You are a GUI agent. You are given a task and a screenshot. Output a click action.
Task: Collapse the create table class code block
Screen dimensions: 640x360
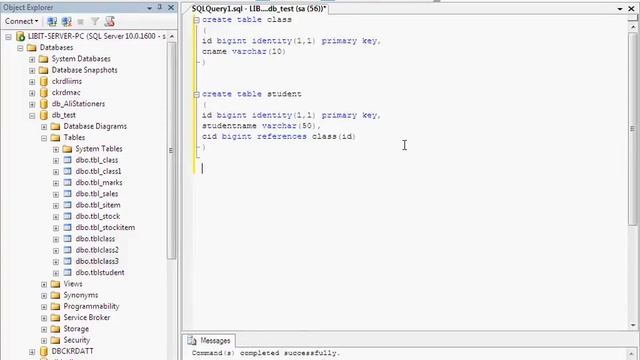[x=196, y=20]
